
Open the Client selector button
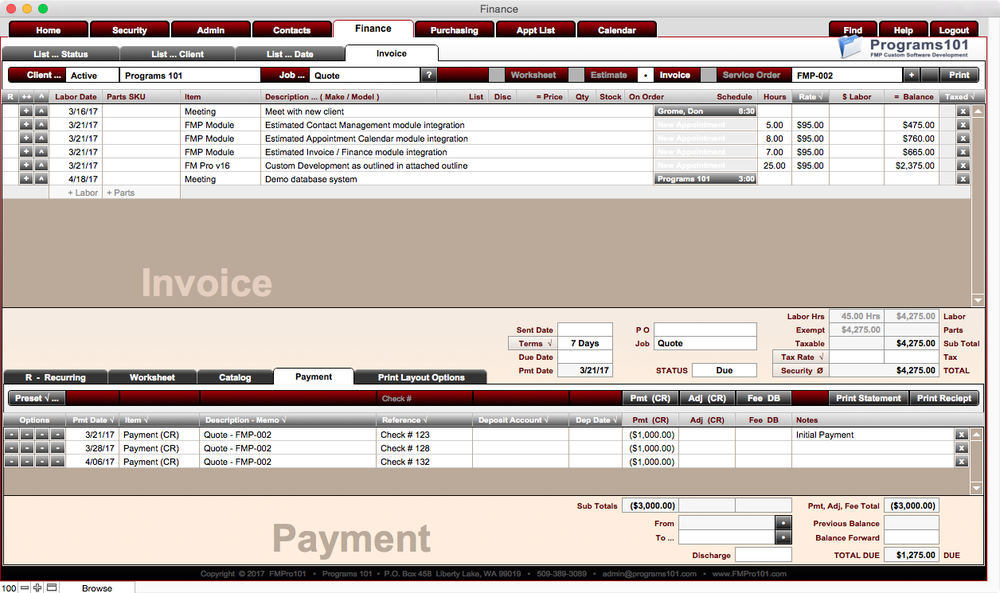point(37,75)
